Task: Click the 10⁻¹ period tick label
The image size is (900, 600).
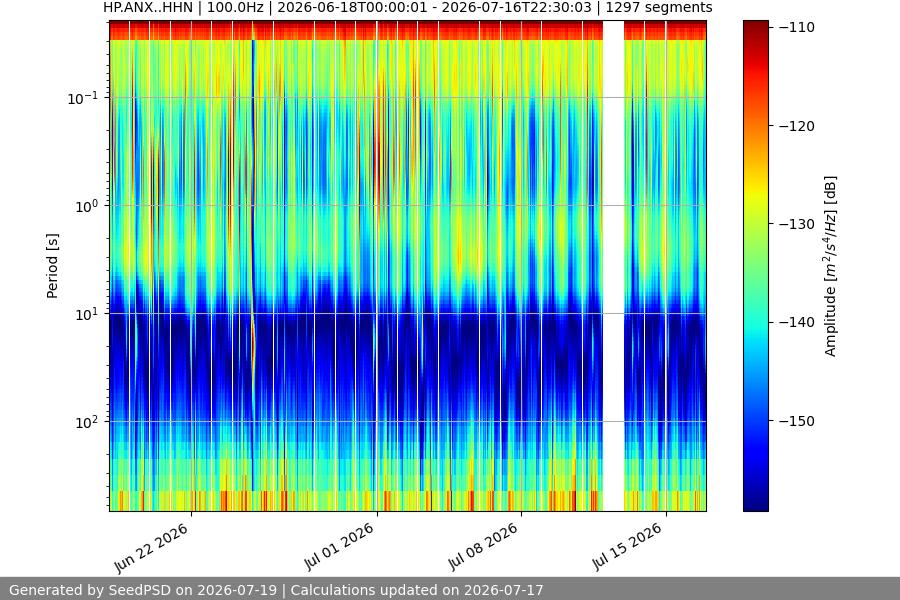Action: point(82,98)
